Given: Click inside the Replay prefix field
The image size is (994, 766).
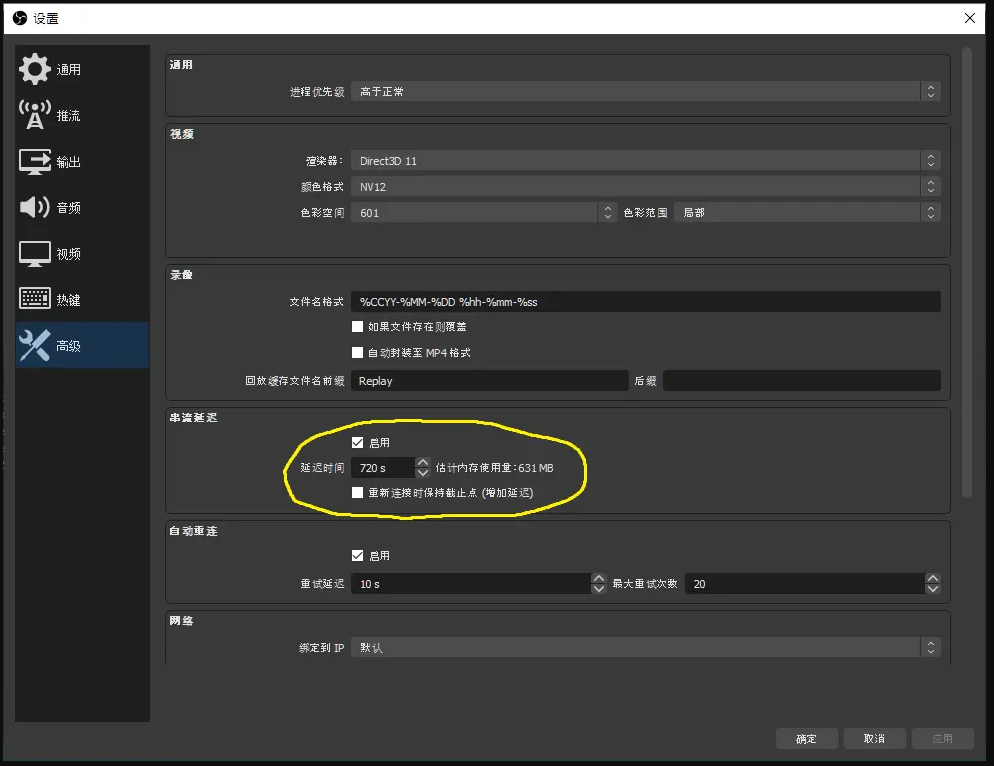Looking at the screenshot, I should click(489, 380).
